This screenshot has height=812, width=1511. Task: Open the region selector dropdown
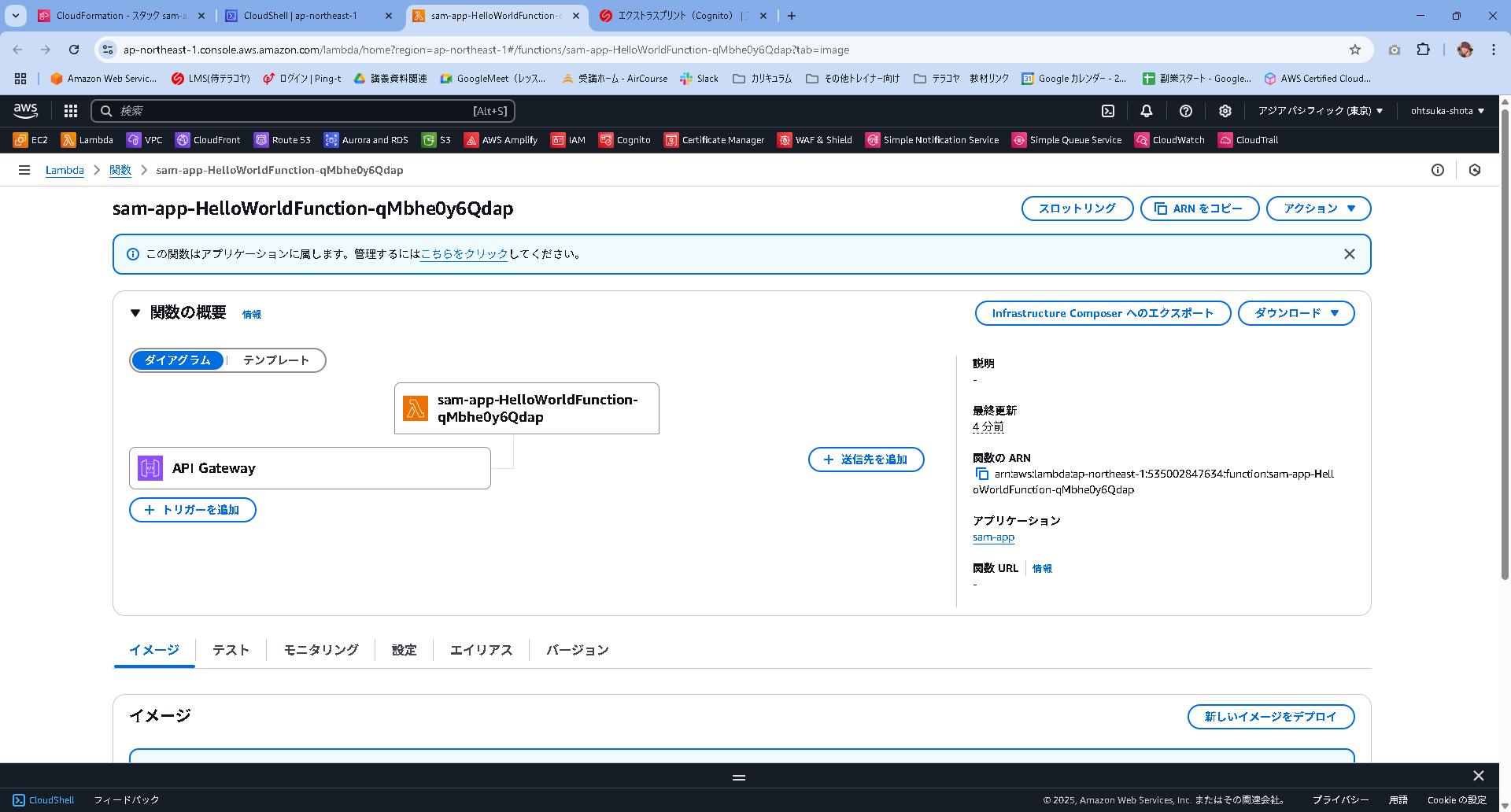point(1321,111)
